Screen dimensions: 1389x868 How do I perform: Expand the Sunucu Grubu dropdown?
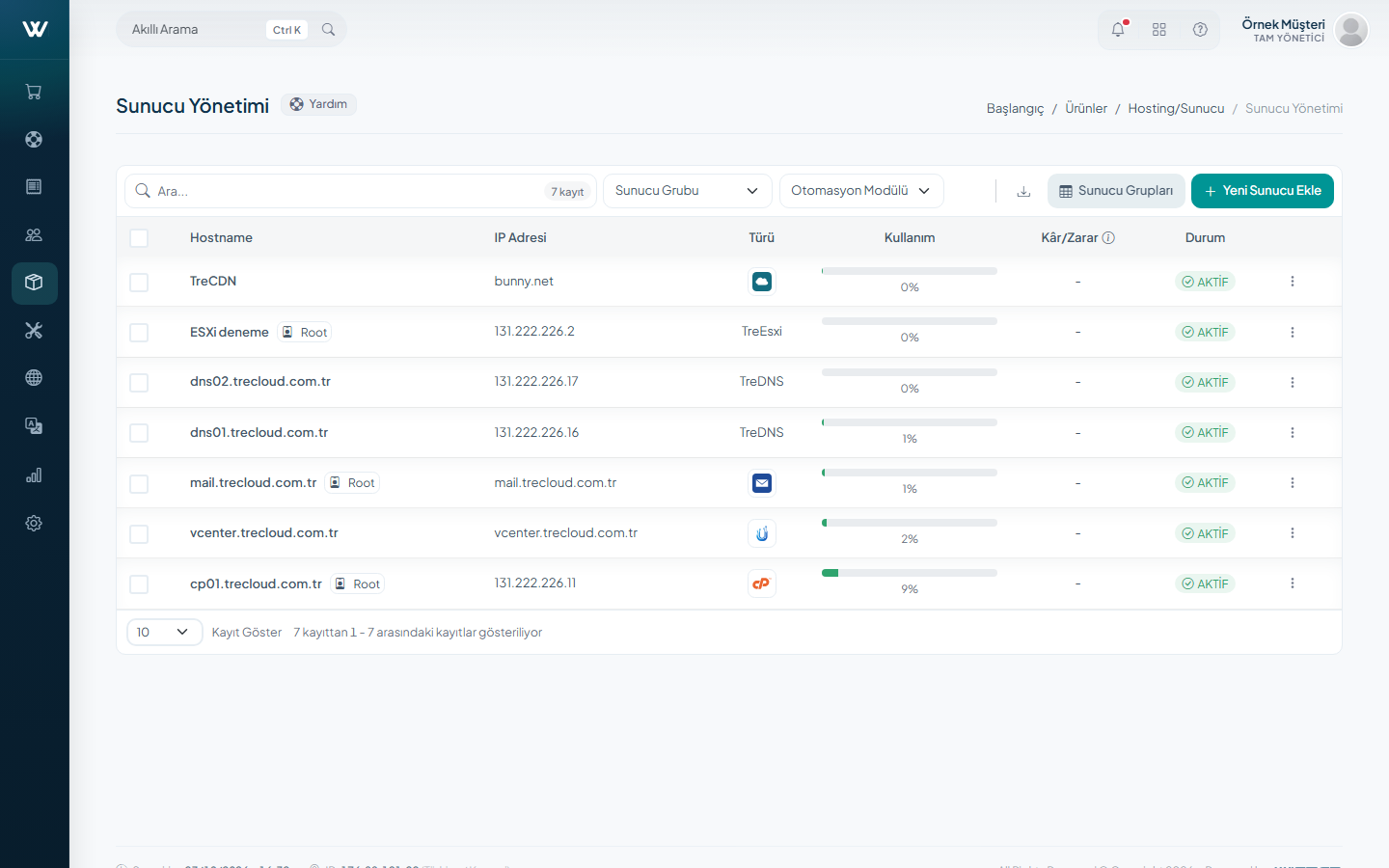pos(688,191)
